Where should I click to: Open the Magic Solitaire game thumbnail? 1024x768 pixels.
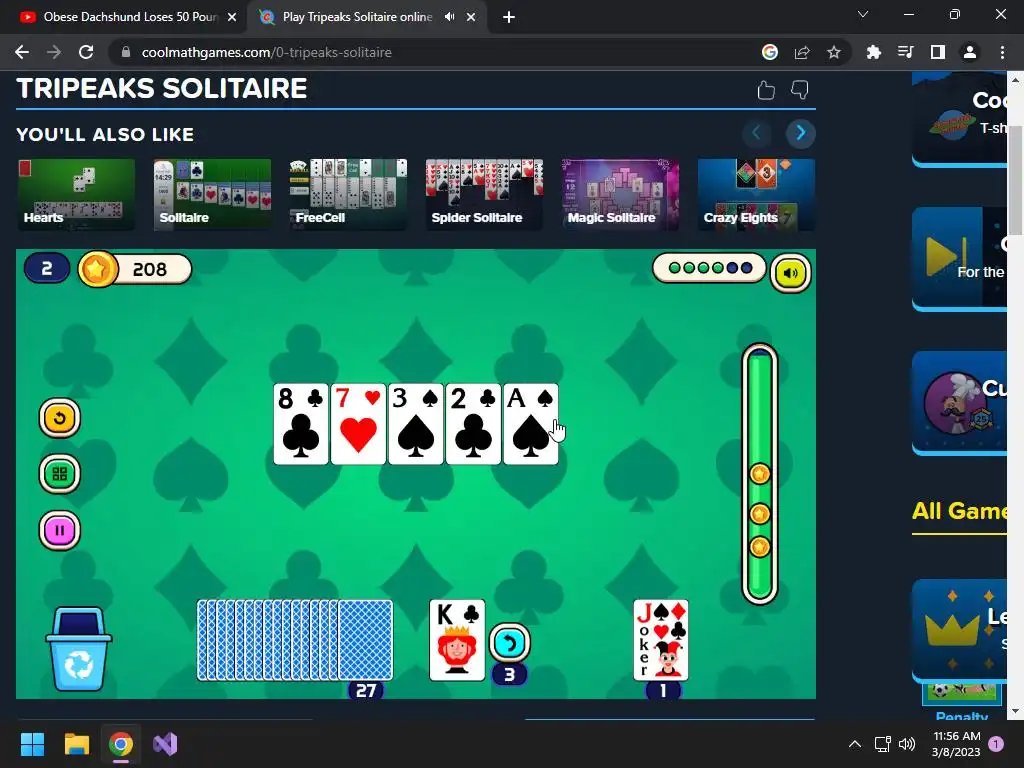click(x=620, y=195)
